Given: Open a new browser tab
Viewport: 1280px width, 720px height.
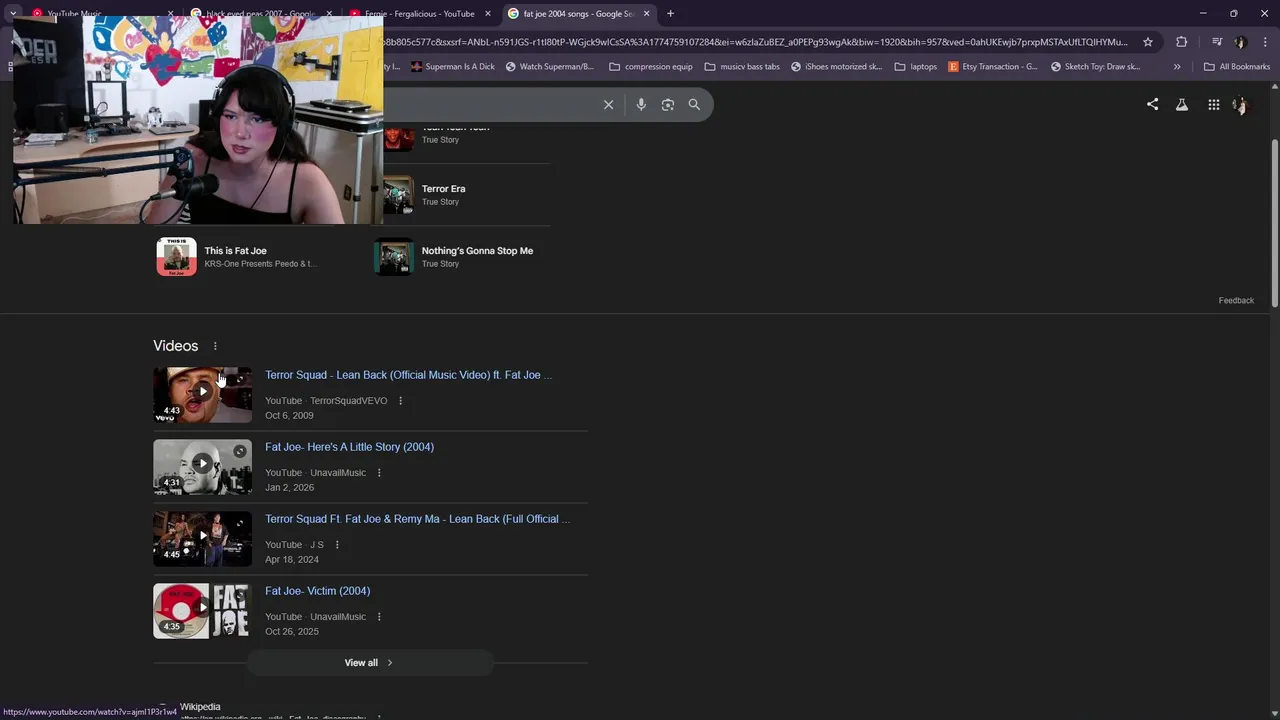Looking at the screenshot, I should click(x=670, y=14).
